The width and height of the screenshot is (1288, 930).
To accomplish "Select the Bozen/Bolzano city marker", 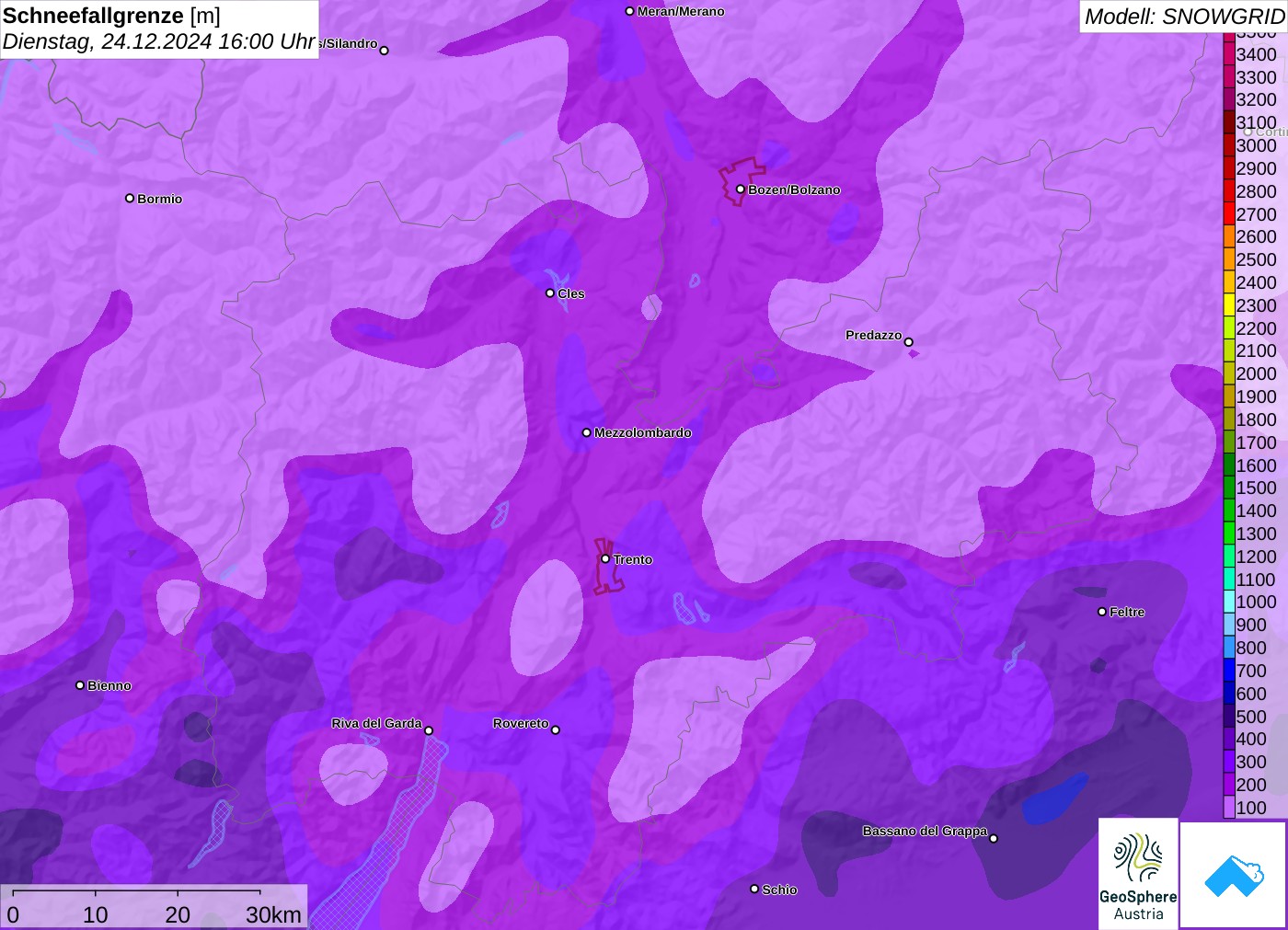I will pos(741,189).
